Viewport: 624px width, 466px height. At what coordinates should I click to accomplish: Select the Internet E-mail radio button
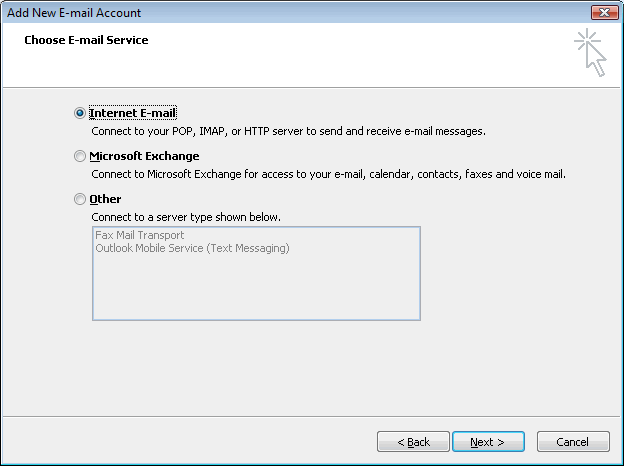[80, 114]
